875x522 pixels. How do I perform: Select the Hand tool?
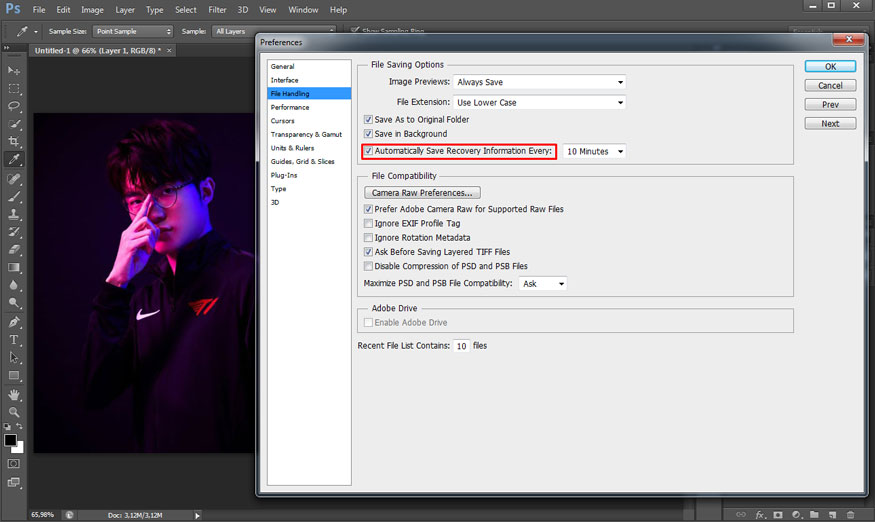coord(14,395)
